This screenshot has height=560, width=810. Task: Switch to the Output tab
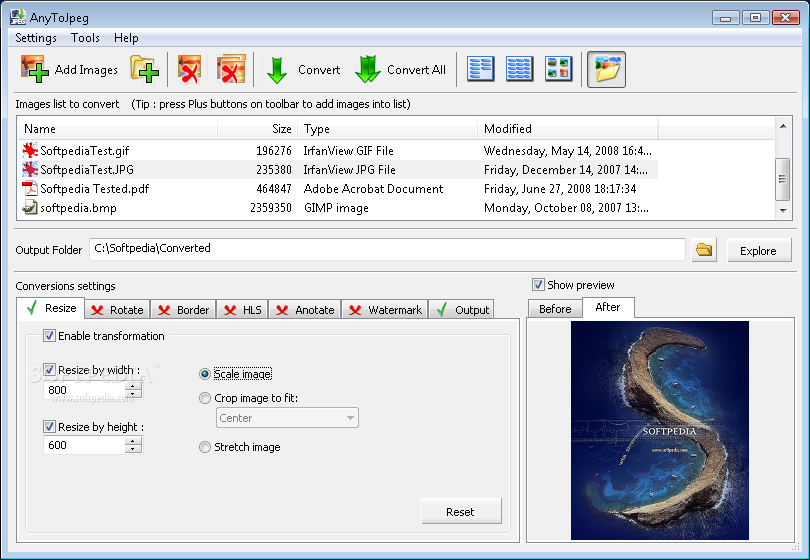pos(462,309)
